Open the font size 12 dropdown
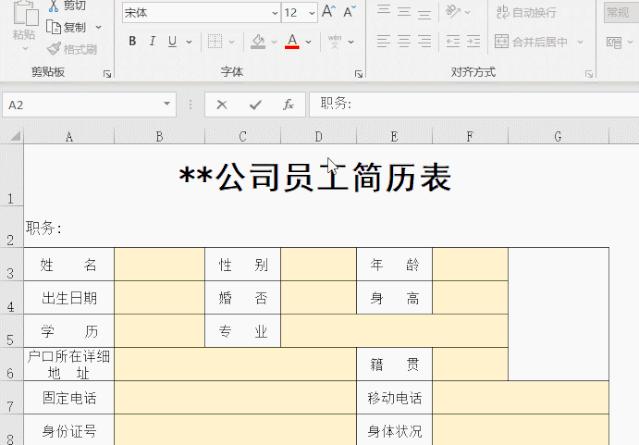Image resolution: width=639 pixels, height=445 pixels. tap(312, 13)
